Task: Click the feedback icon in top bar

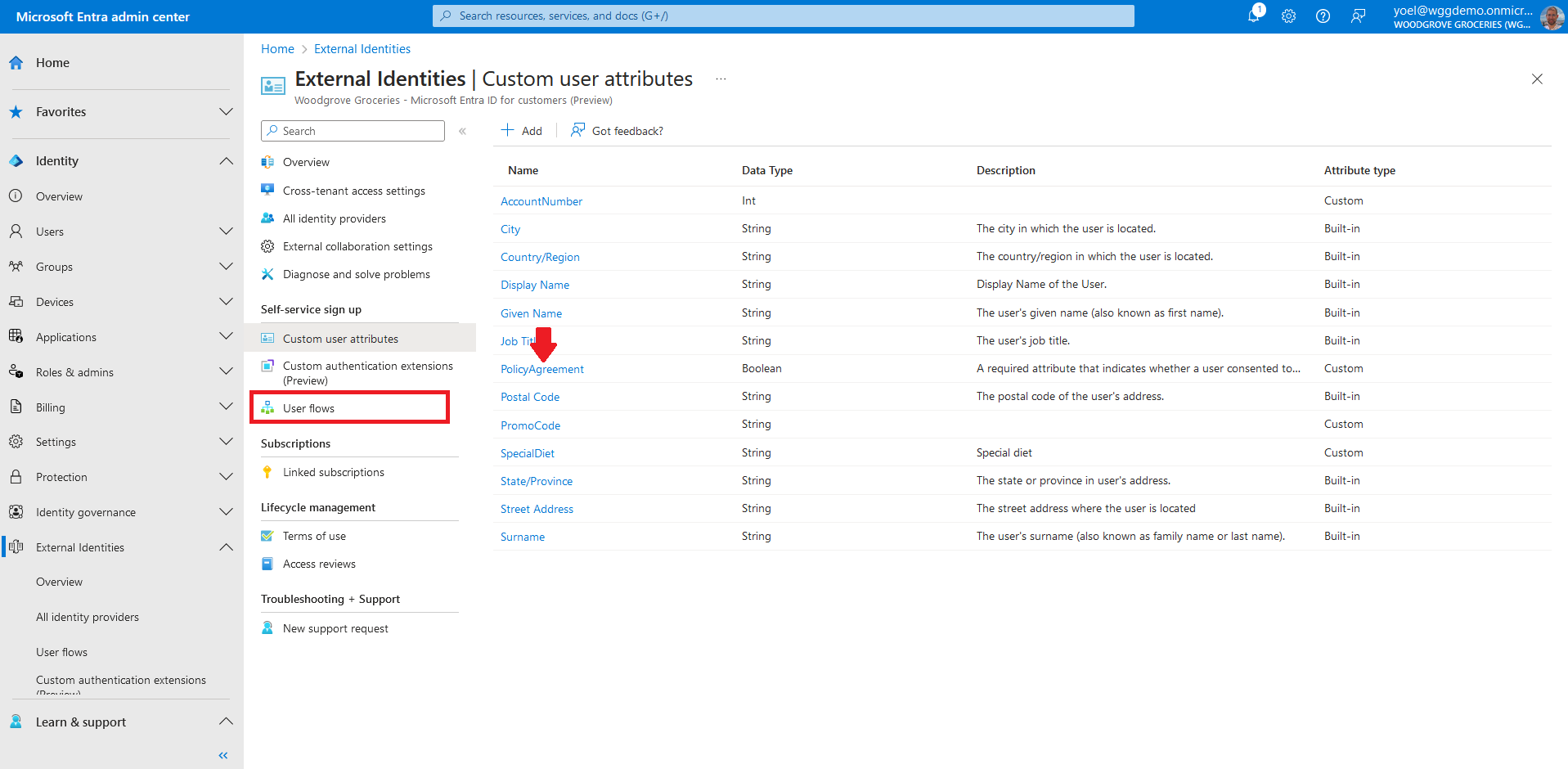Action: [x=1358, y=16]
